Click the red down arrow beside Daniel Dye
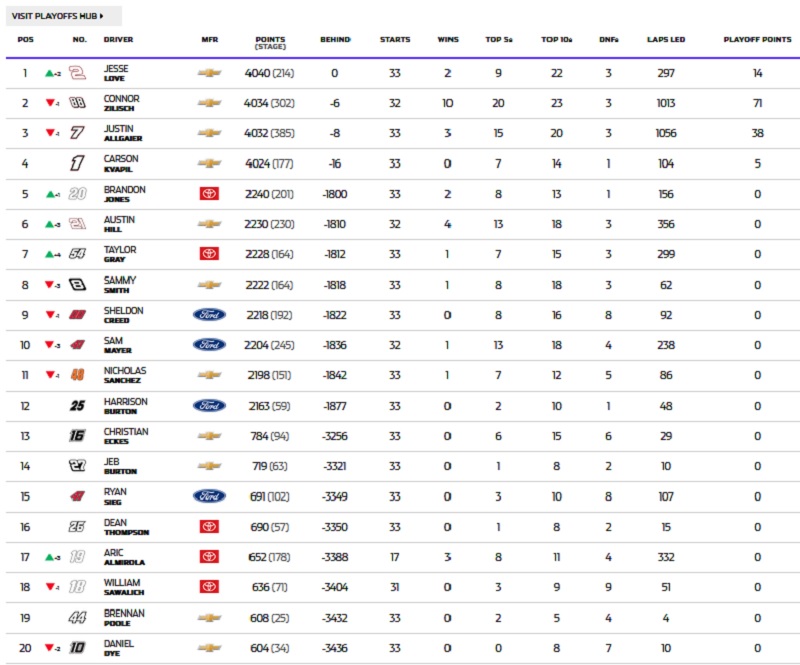The height and width of the screenshot is (665, 800). [x=49, y=648]
